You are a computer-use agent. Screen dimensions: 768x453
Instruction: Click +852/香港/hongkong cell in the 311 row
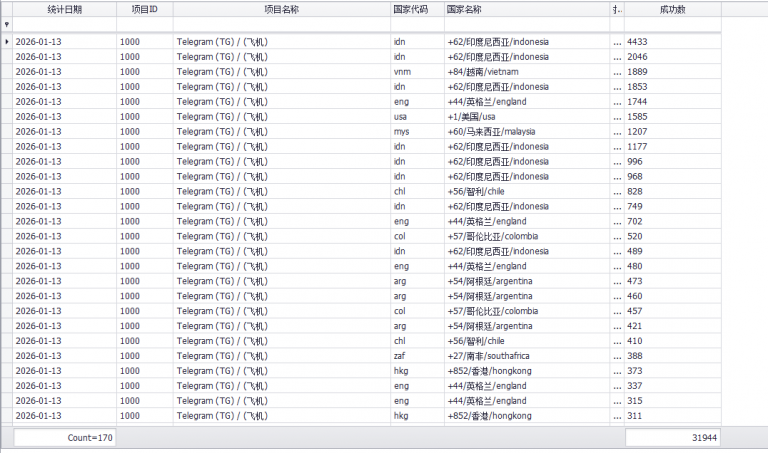click(527, 415)
